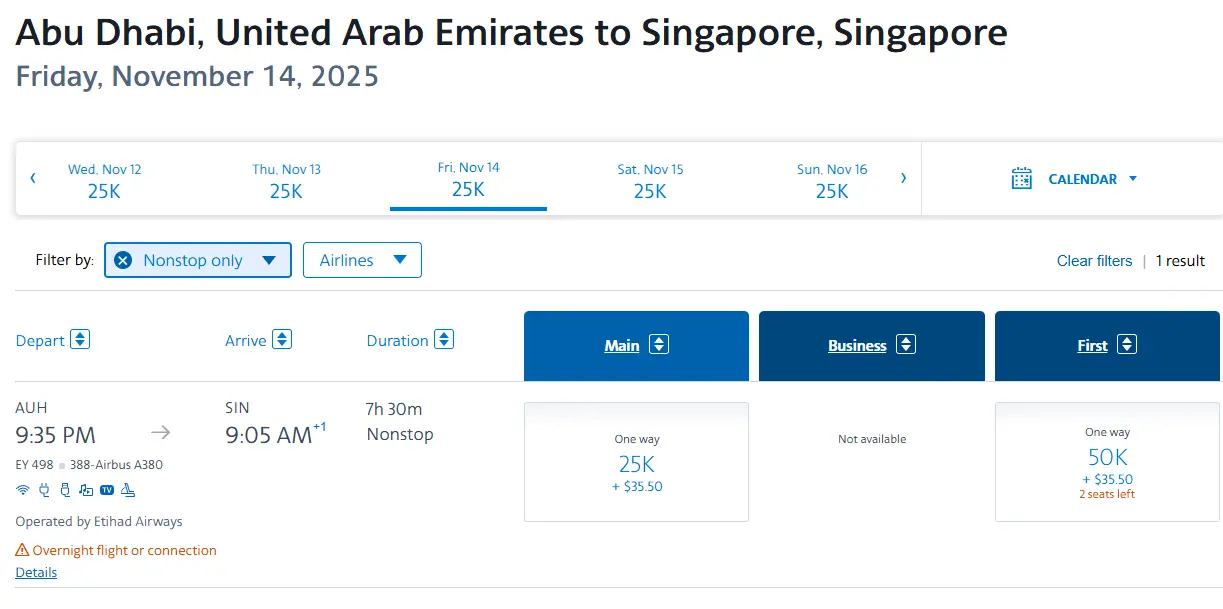
Task: Sort Main cabin prices with arrow icon
Action: tap(658, 345)
